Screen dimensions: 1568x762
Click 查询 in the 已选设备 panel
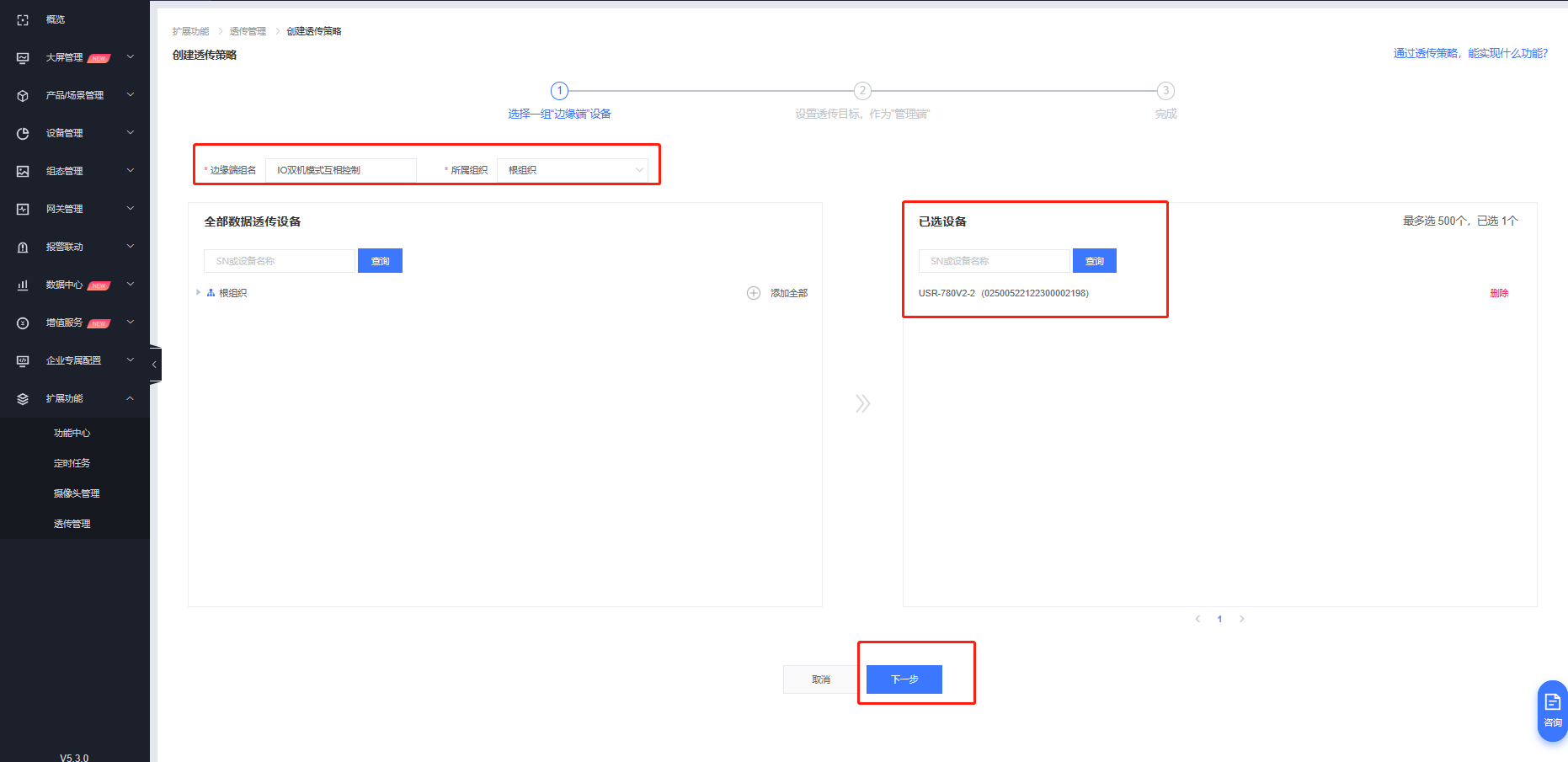pyautogui.click(x=1094, y=261)
